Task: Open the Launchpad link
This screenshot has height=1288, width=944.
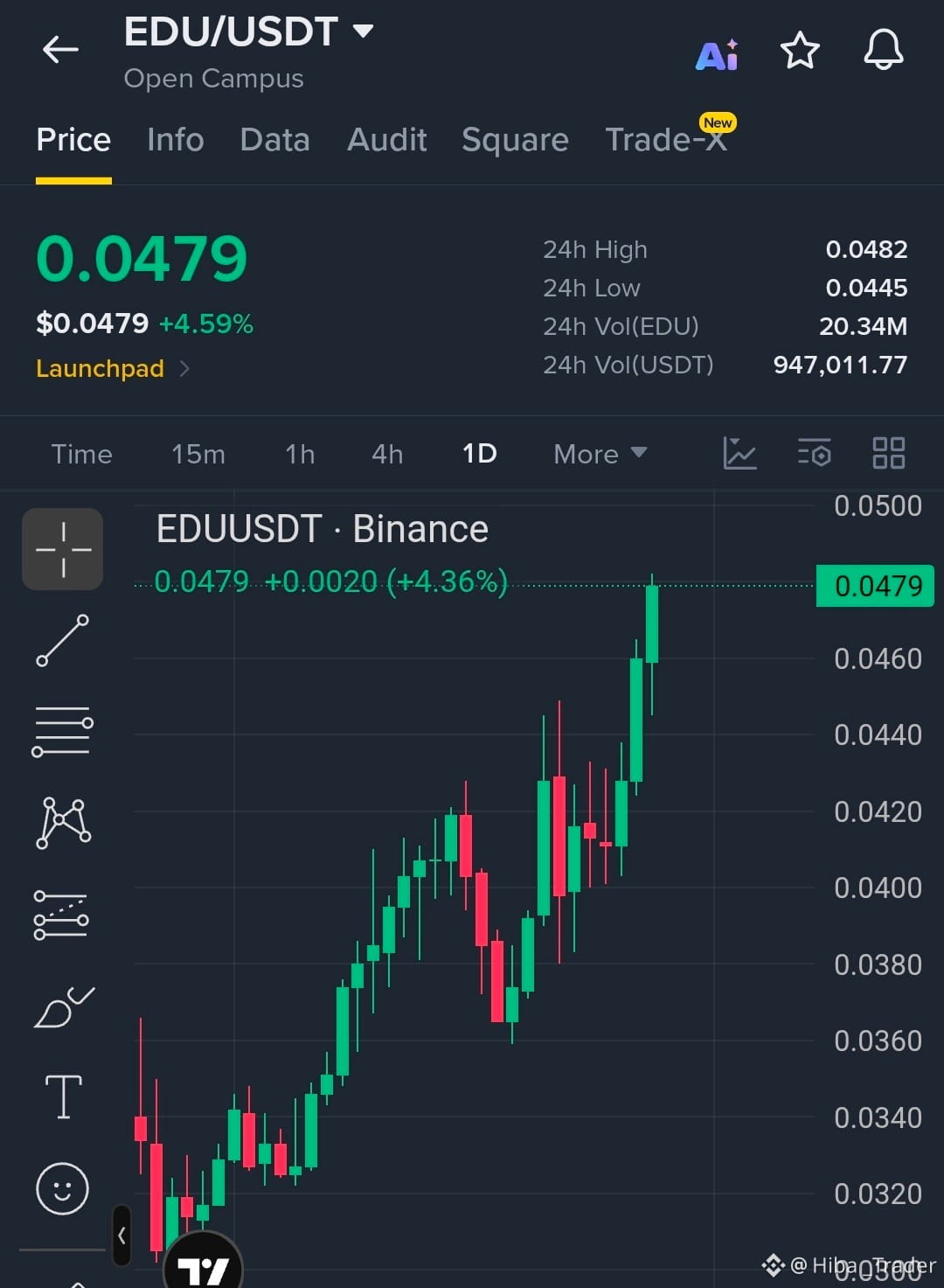Action: tap(113, 368)
